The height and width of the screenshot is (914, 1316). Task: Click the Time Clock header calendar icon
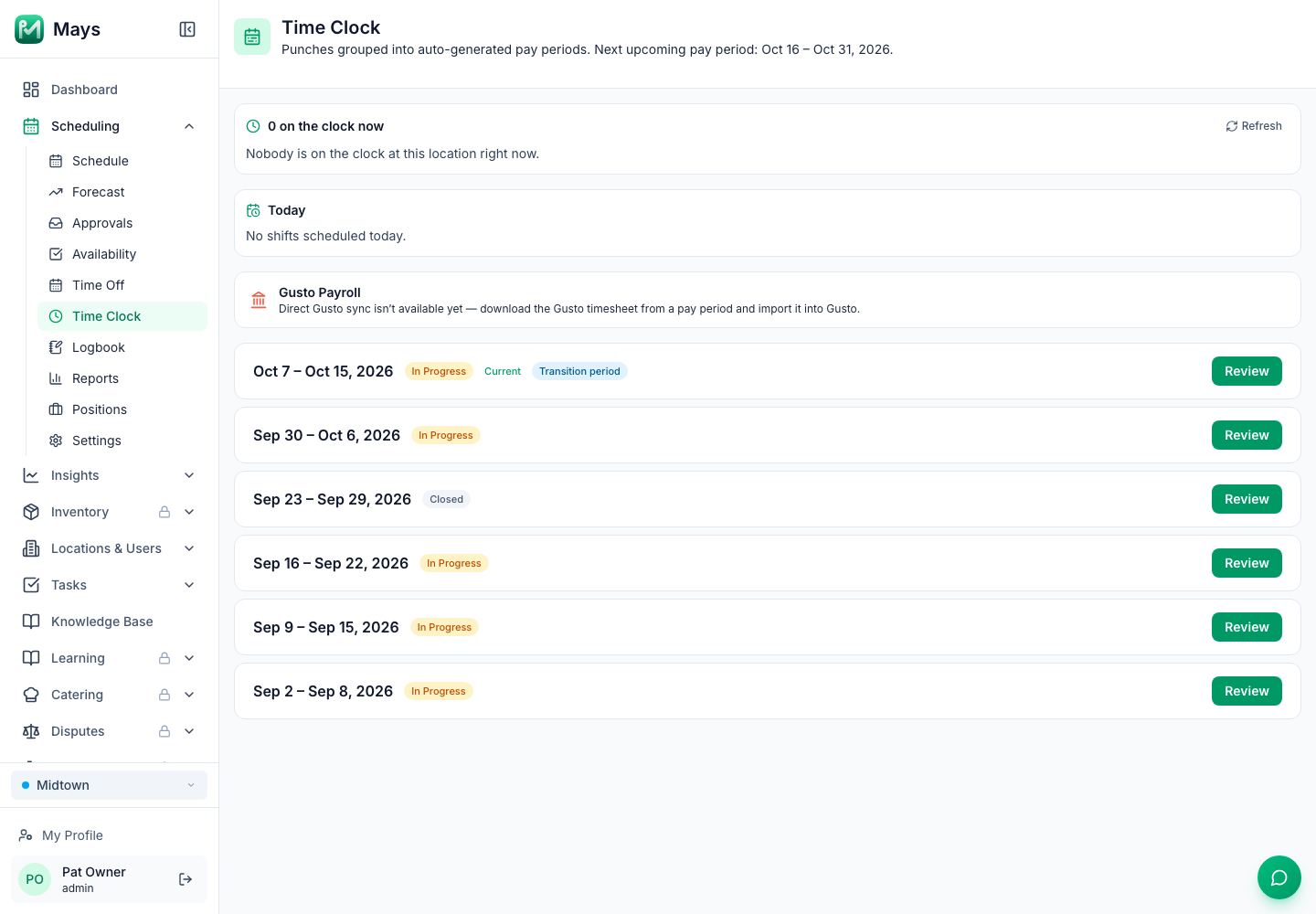click(x=252, y=37)
